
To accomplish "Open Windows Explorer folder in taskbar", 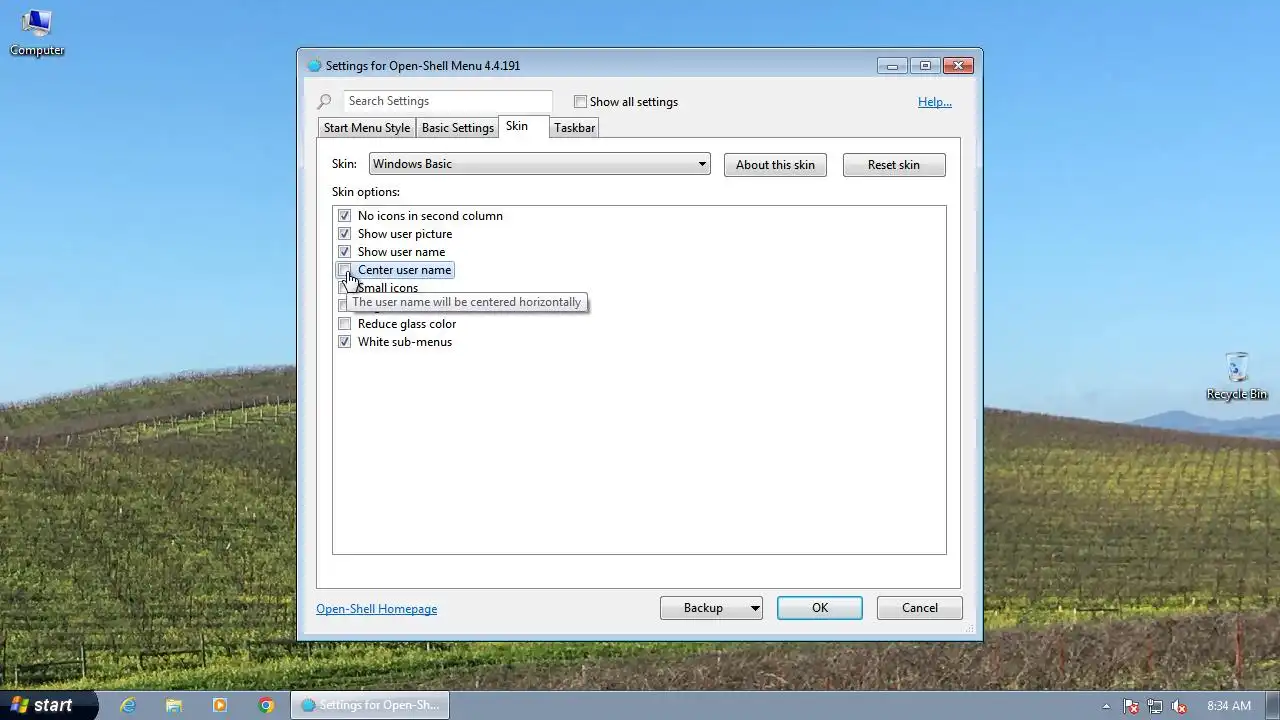I will [174, 705].
